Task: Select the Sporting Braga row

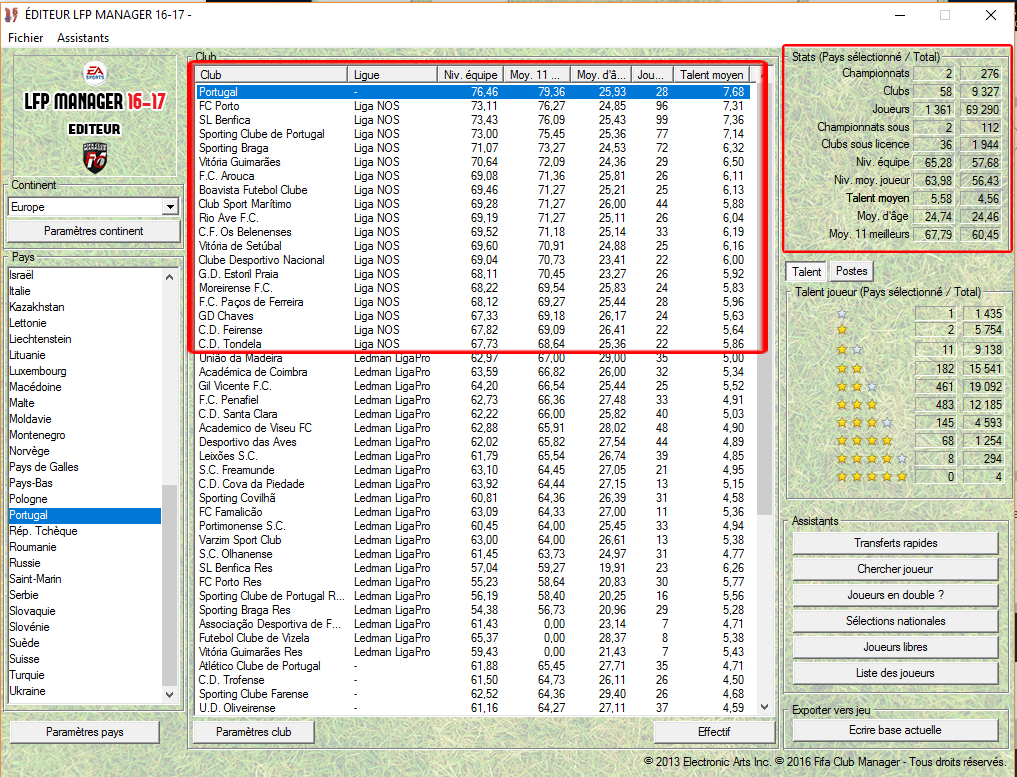Action: coord(473,148)
